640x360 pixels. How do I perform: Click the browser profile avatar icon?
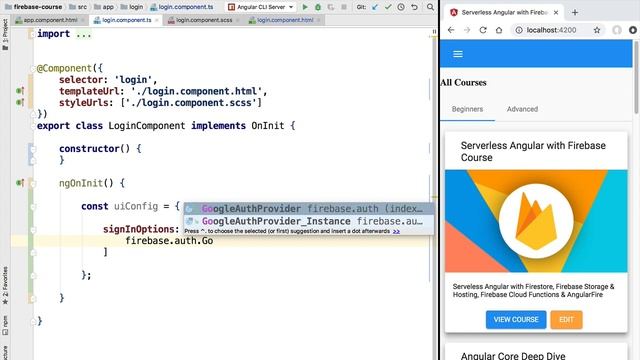point(617,30)
